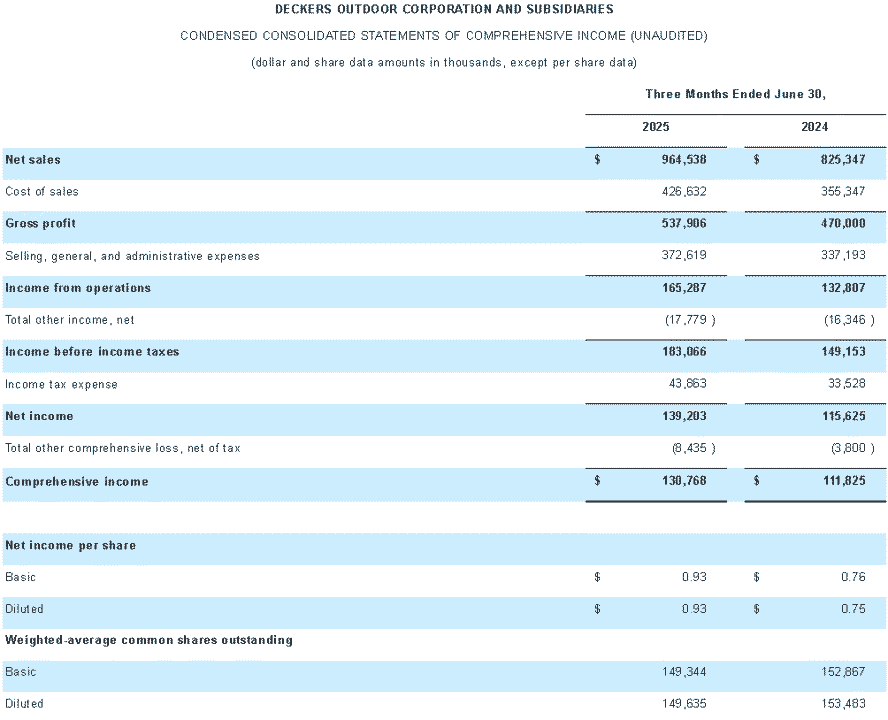Select the Income tax expense label
Screen dimensions: 888x720
coord(61,384)
